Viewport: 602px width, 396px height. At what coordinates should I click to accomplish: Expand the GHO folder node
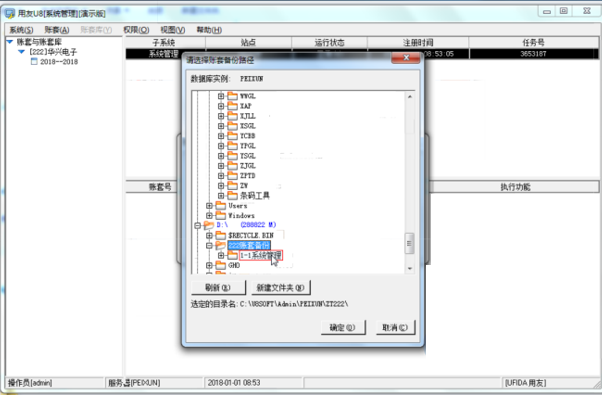[209, 265]
